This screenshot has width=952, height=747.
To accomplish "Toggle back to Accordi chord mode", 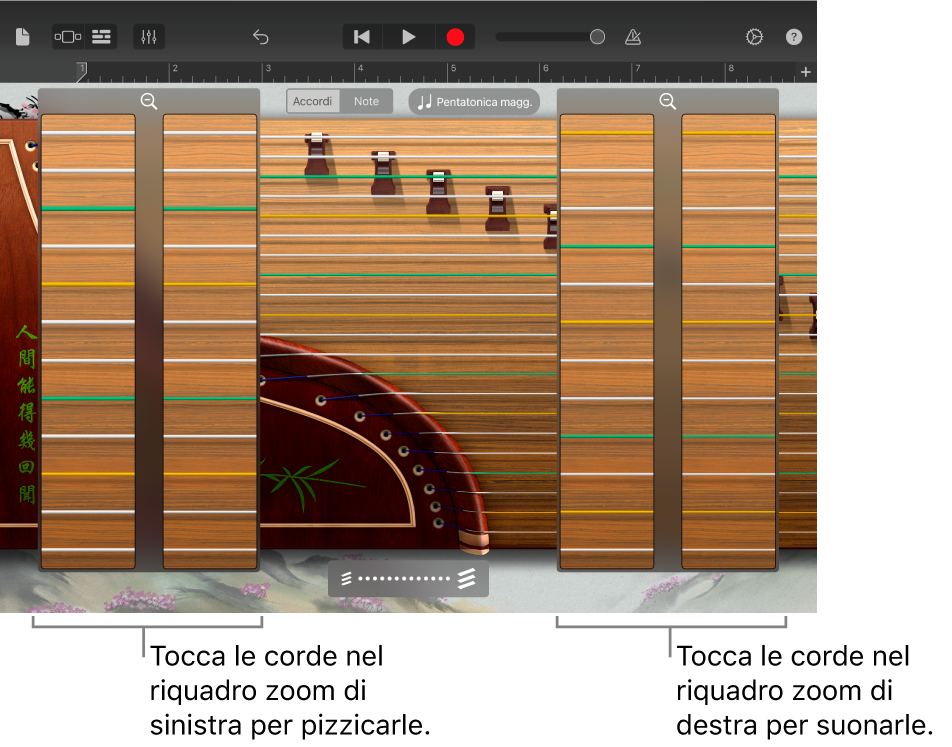I will click(312, 101).
